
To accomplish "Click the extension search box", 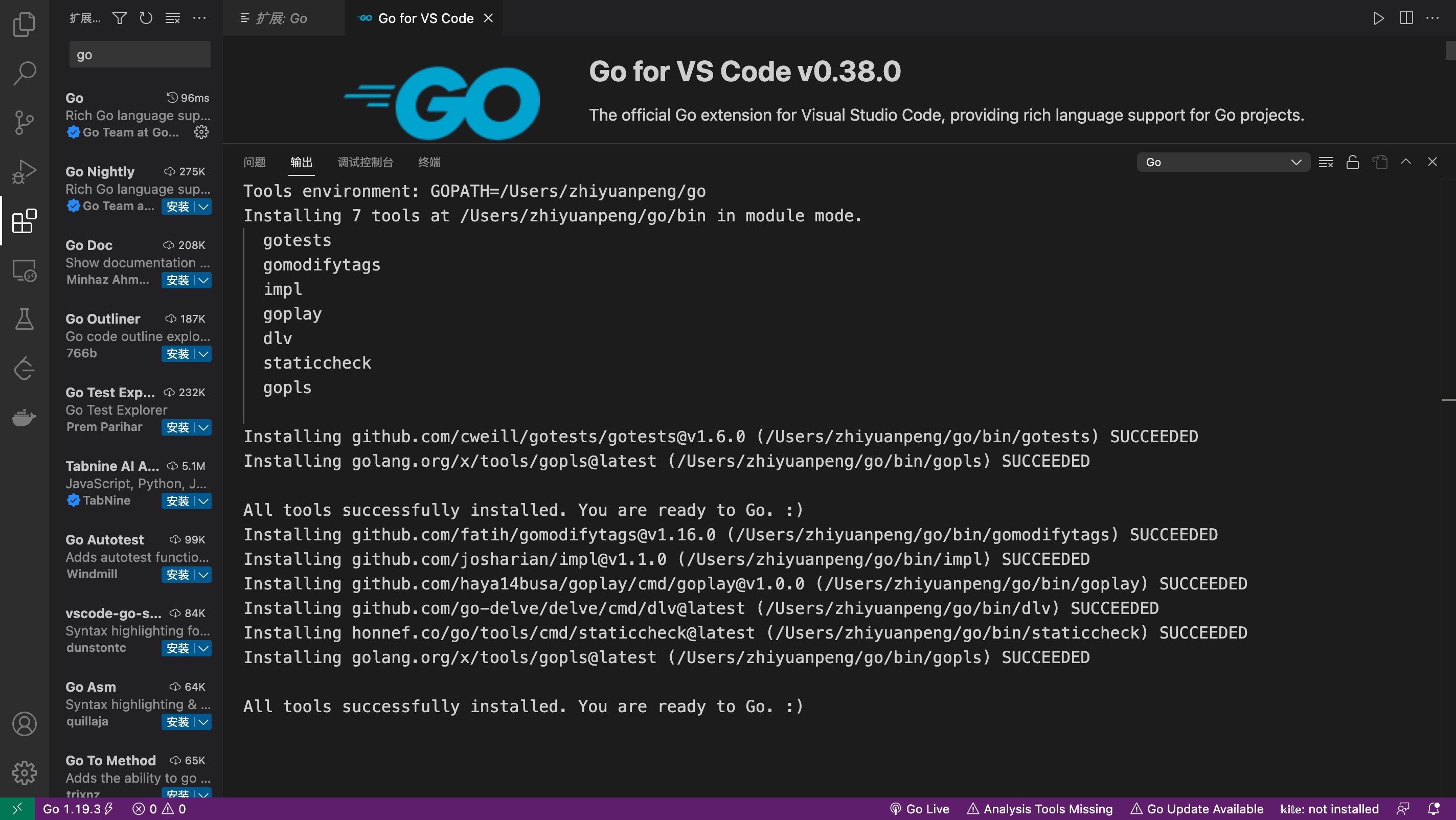I will (140, 55).
